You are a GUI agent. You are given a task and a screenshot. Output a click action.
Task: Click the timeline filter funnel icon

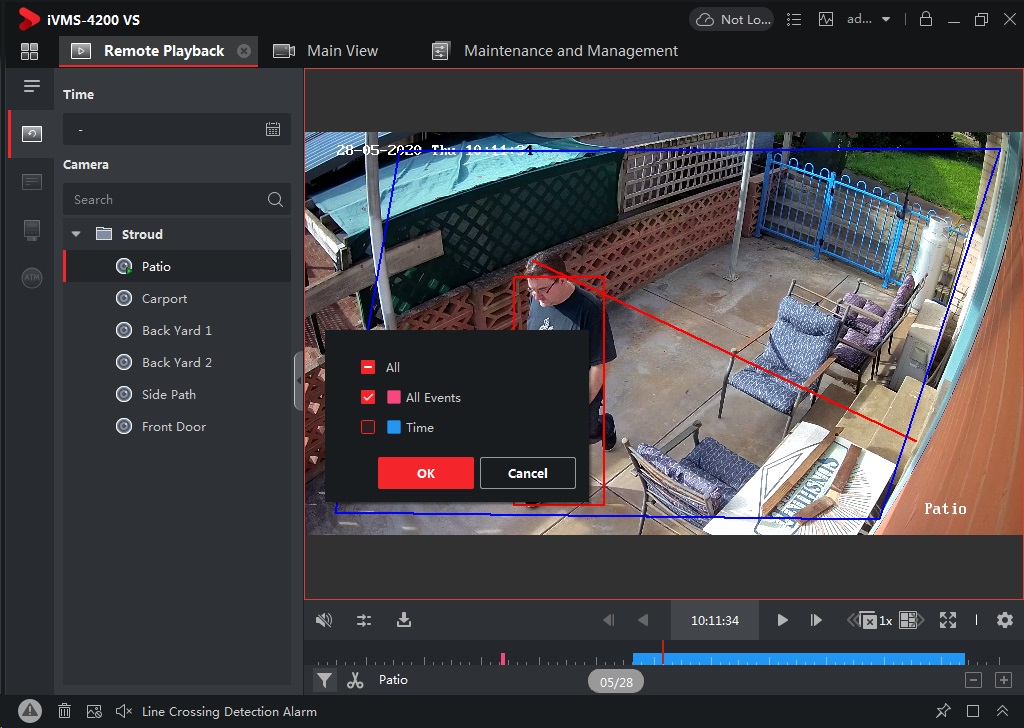[x=324, y=680]
